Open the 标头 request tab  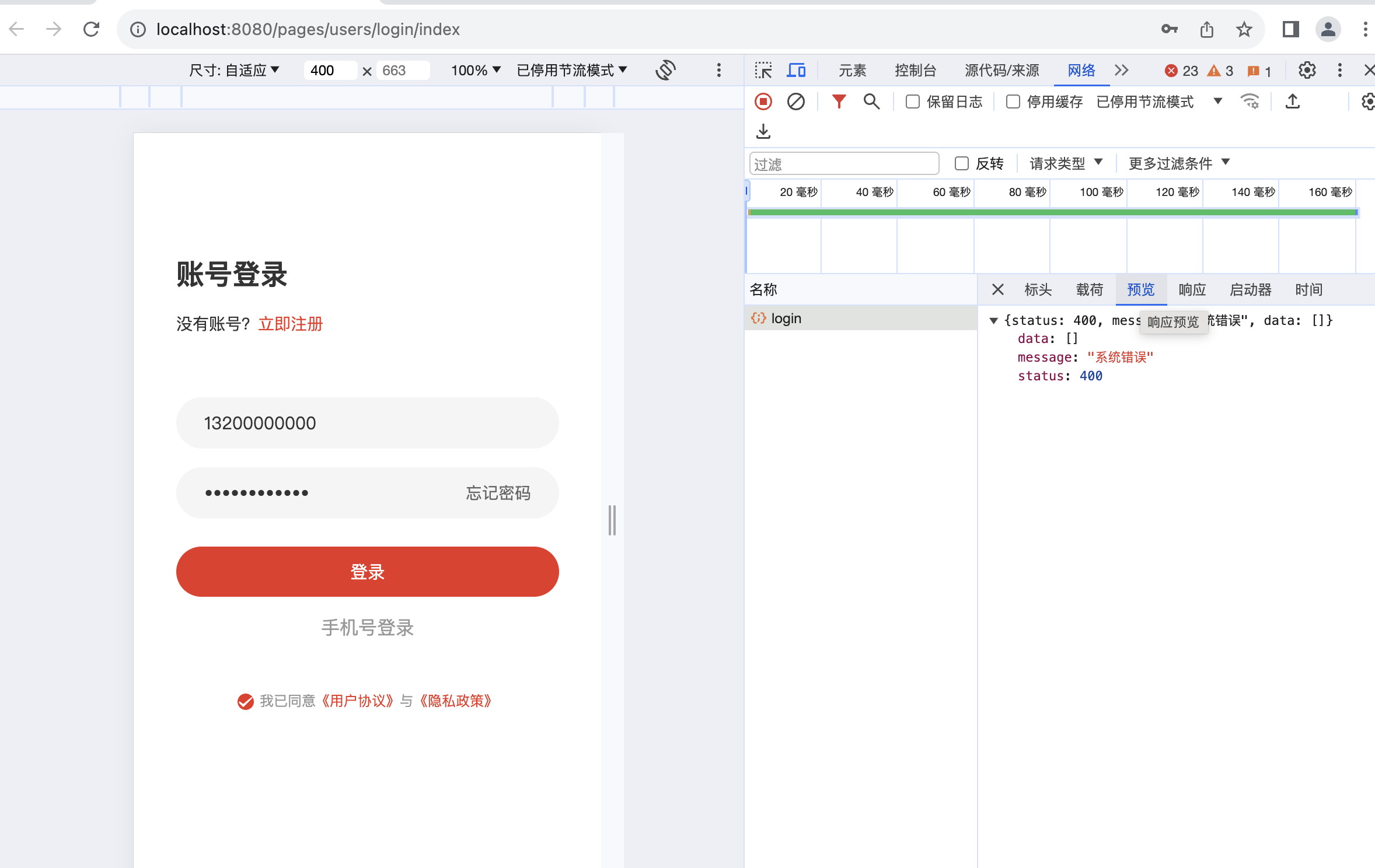pos(1038,290)
